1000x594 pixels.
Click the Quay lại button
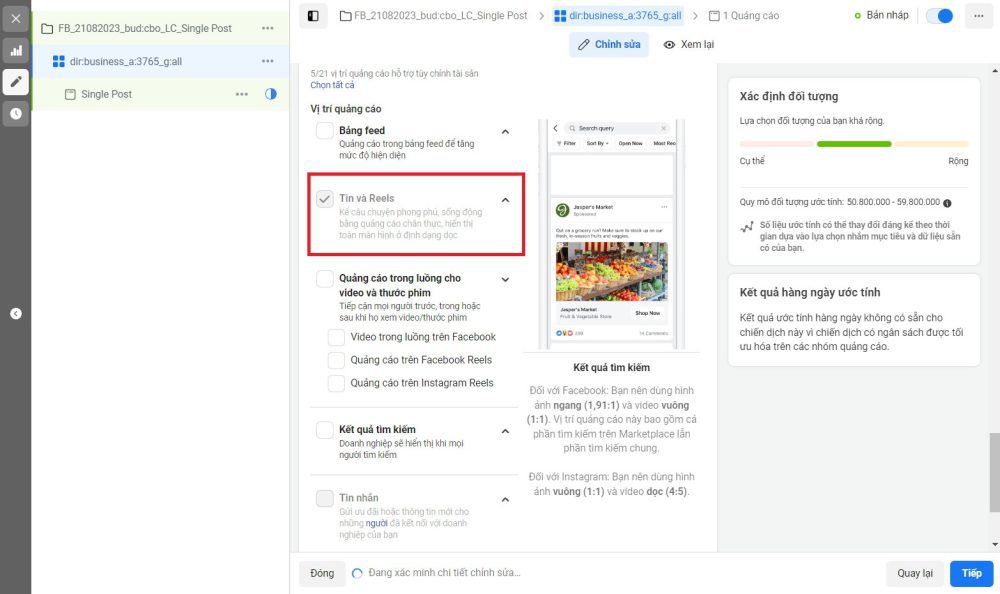coord(915,573)
